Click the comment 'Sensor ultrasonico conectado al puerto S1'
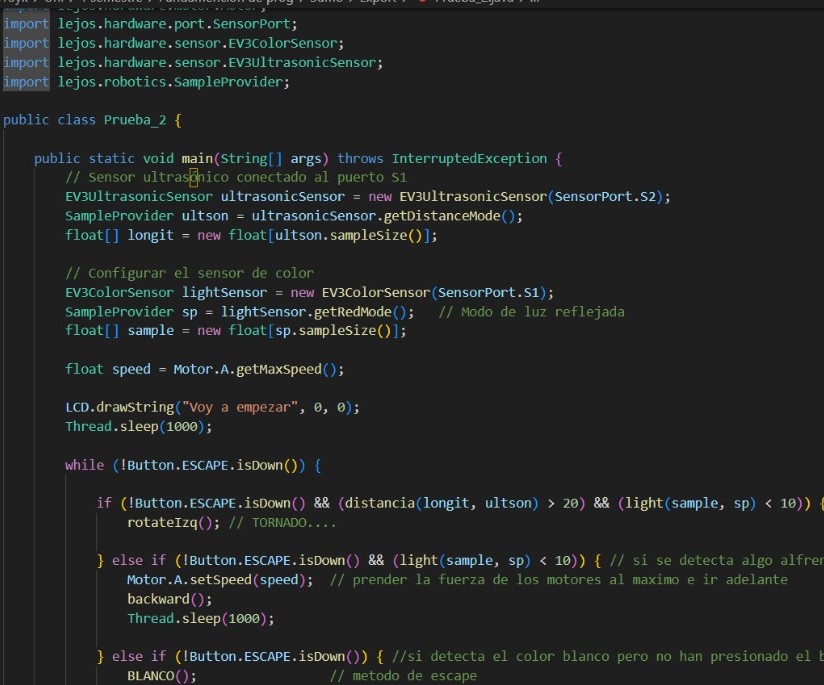Viewport: 824px width, 685px height. pyautogui.click(x=223, y=177)
